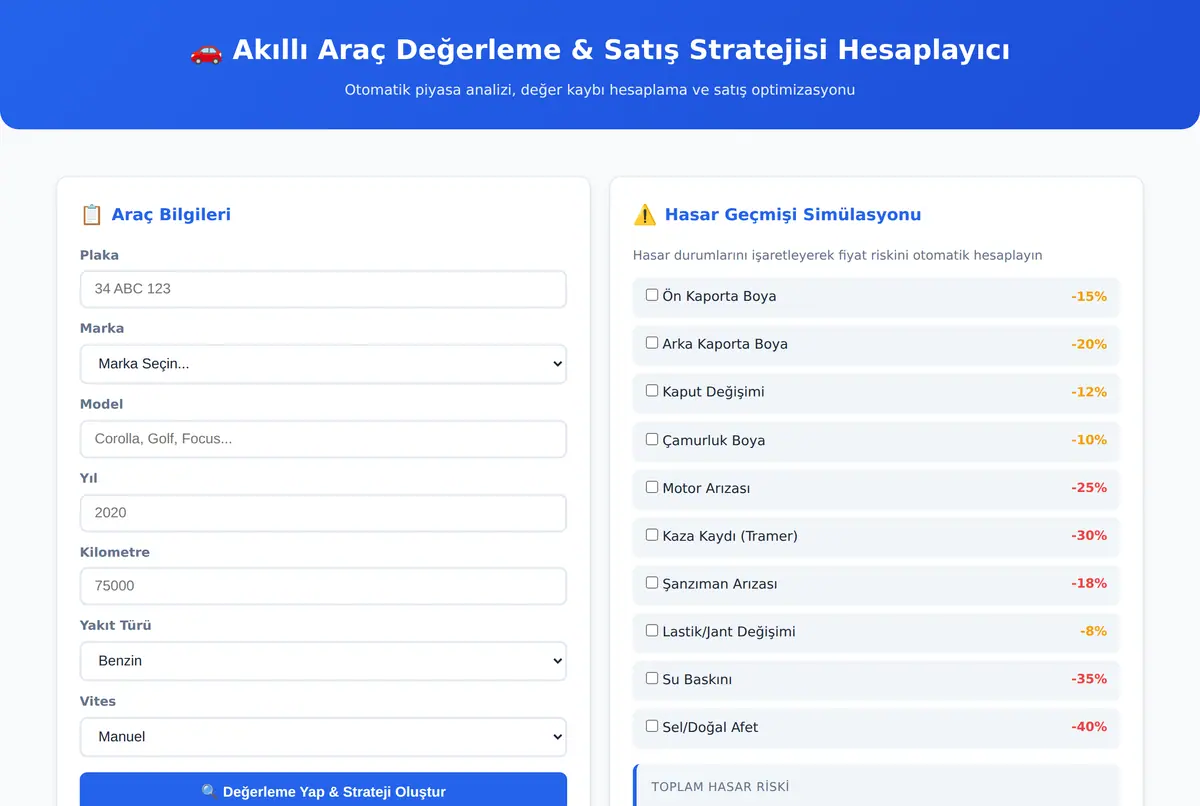This screenshot has height=806, width=1200.
Task: Click the Hasar durumlarını işaretleyerek description text
Action: click(838, 255)
